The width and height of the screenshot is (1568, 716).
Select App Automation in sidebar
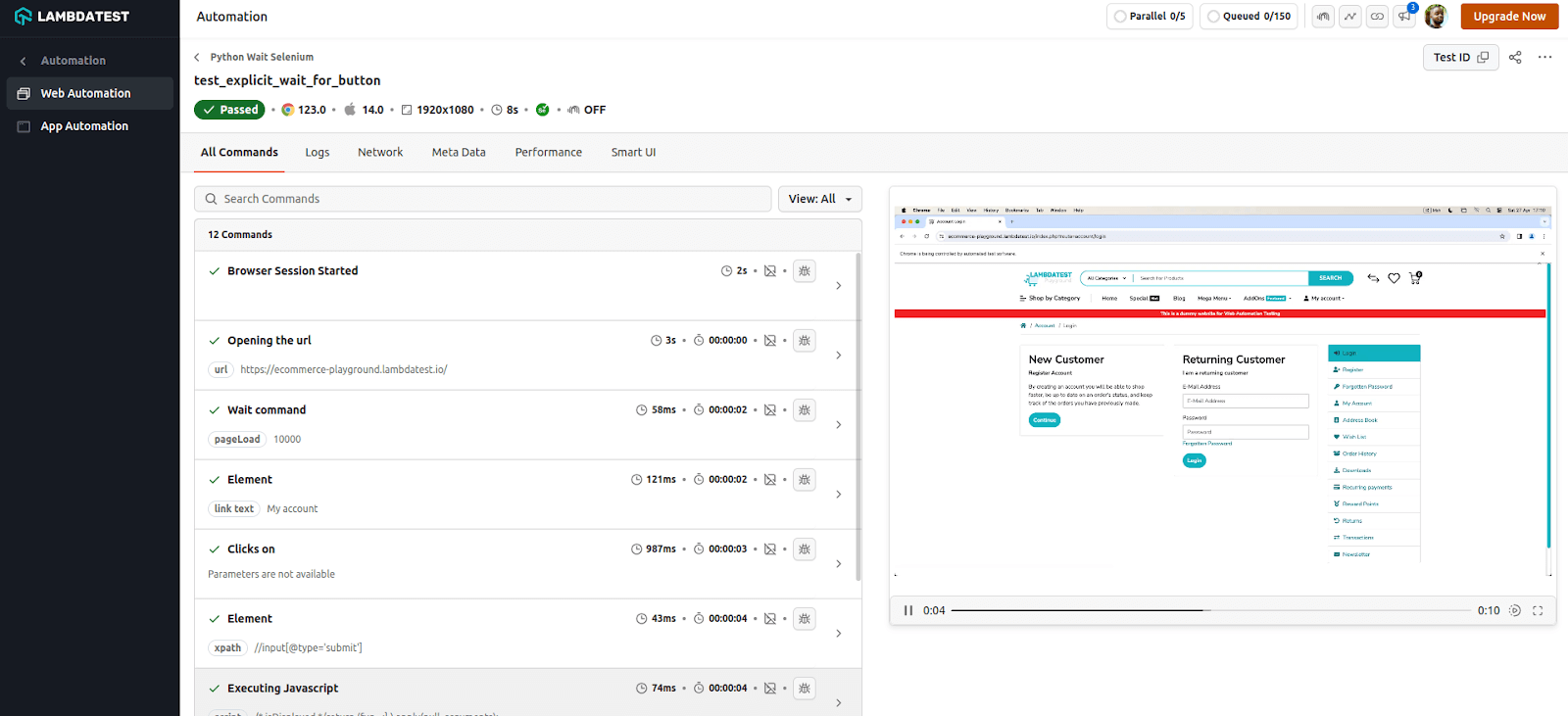click(90, 126)
